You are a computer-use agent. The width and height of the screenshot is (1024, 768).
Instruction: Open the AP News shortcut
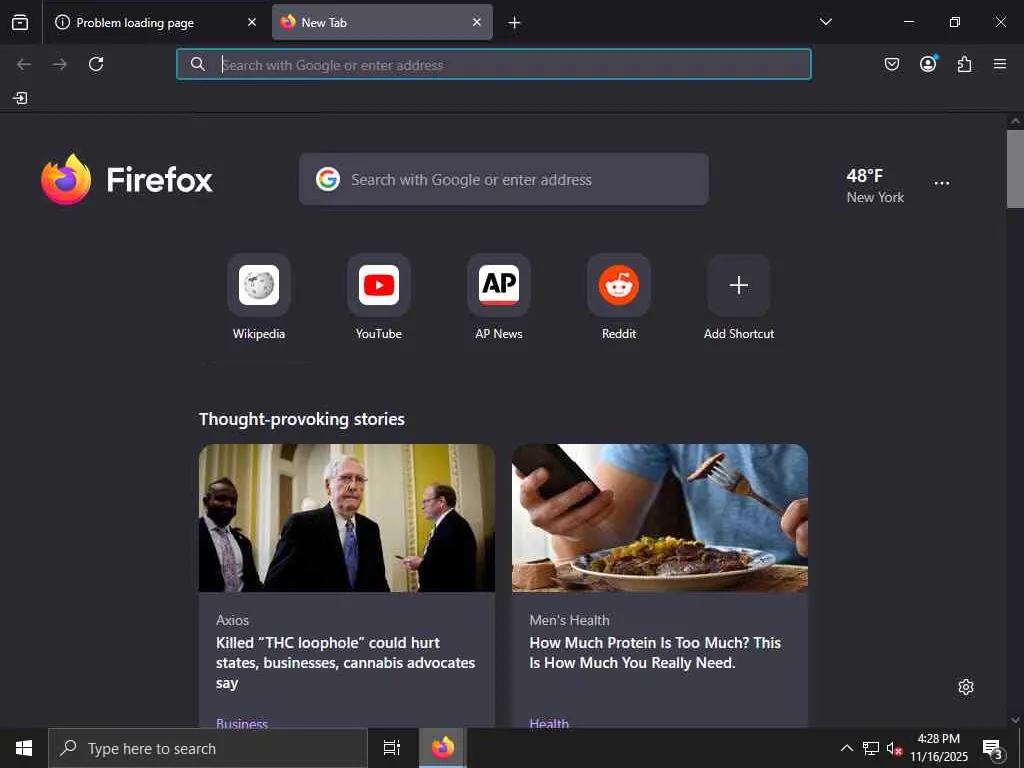click(x=499, y=297)
